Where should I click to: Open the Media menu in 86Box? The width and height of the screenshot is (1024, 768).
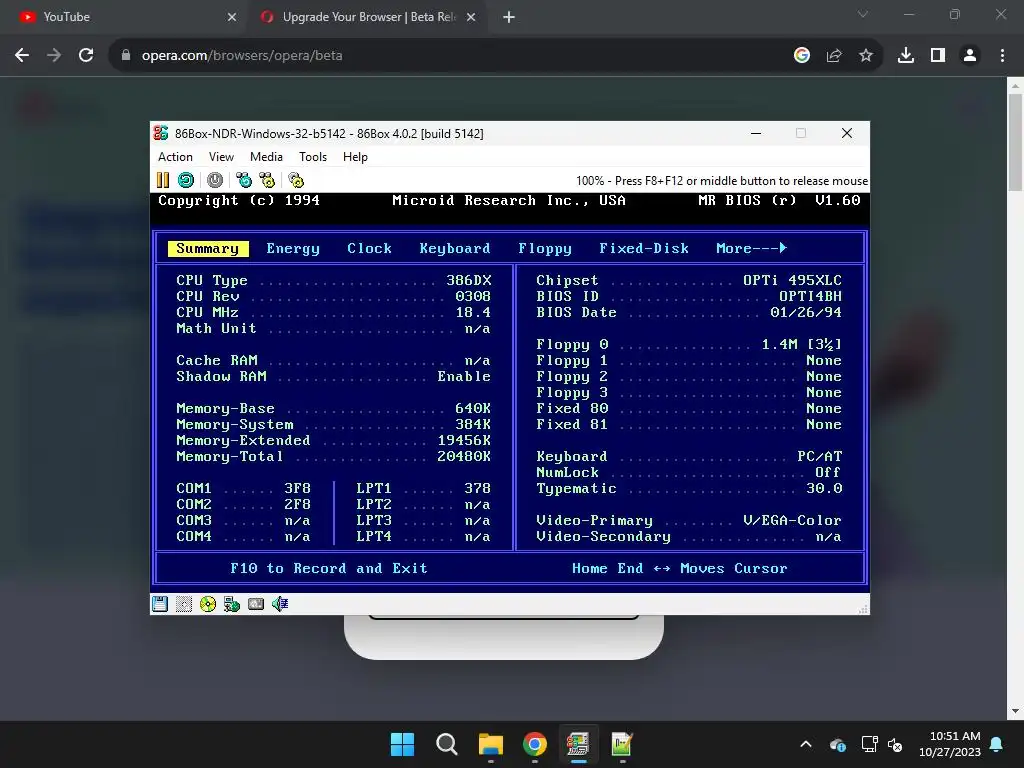[x=266, y=157]
